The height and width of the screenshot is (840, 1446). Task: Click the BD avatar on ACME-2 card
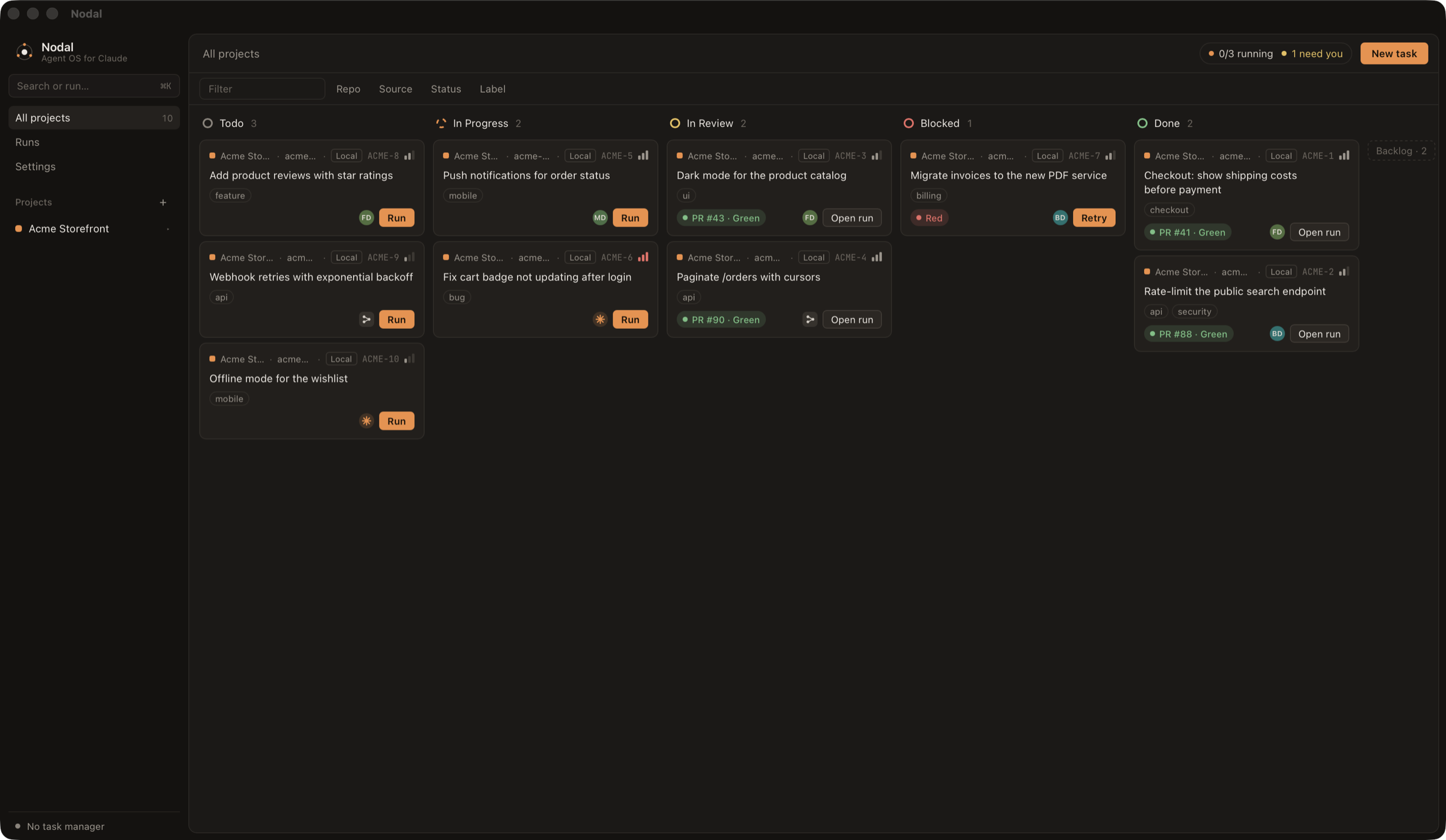click(x=1277, y=334)
